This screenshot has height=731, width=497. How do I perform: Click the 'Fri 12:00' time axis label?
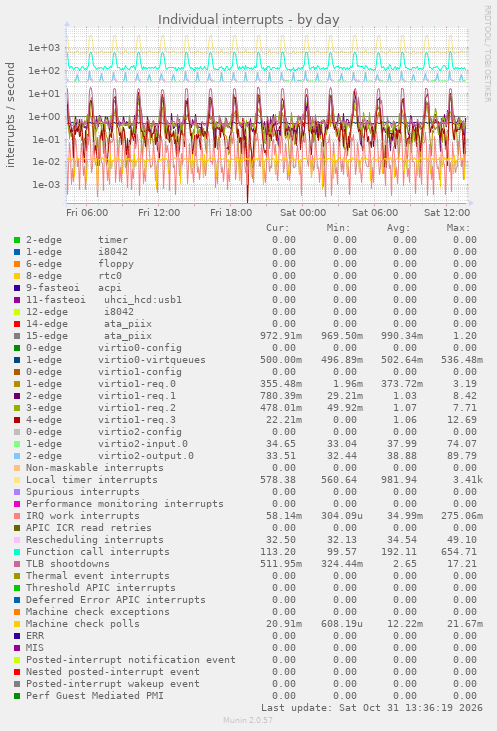(159, 213)
